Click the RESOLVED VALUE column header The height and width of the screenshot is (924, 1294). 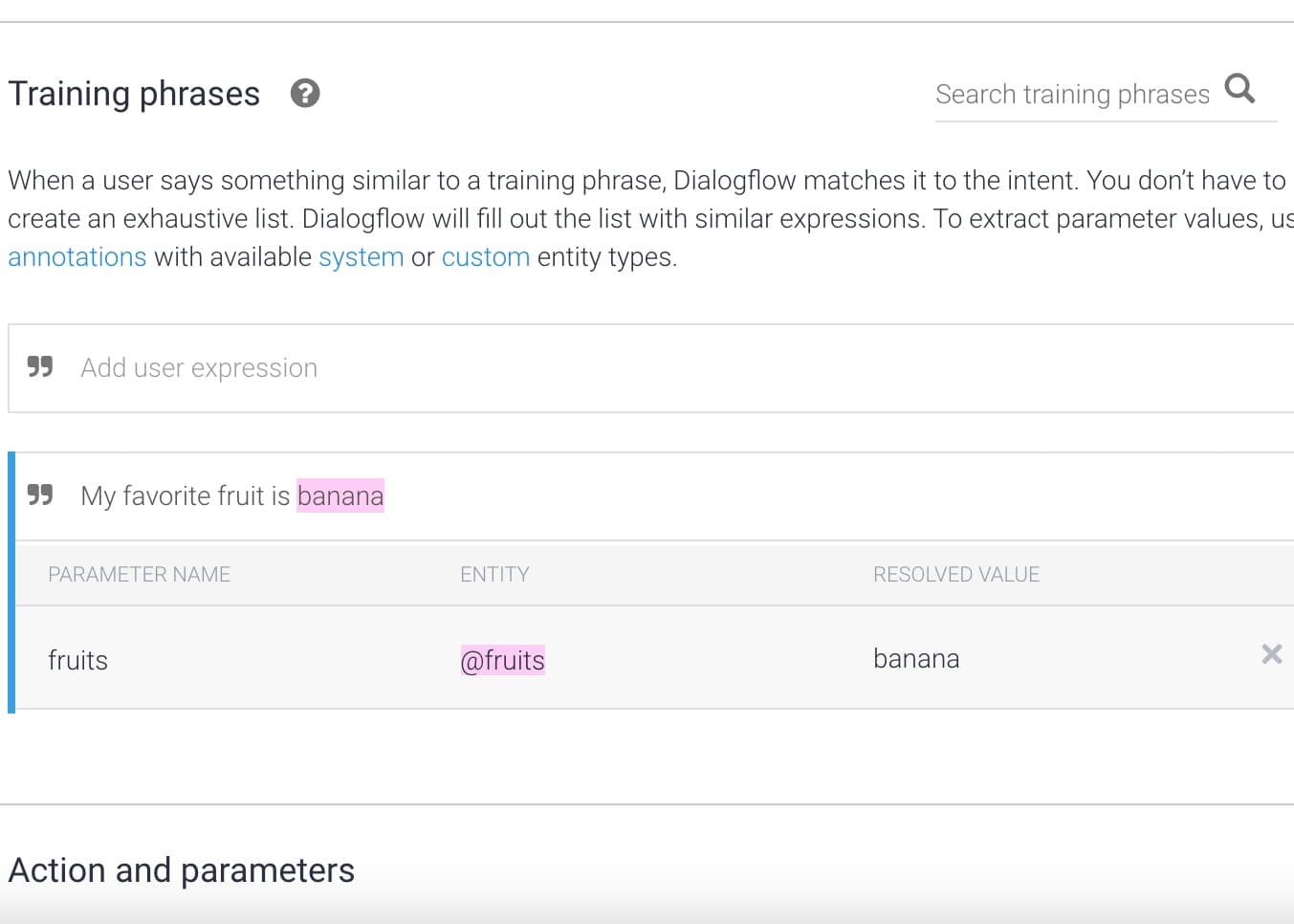[x=955, y=574]
